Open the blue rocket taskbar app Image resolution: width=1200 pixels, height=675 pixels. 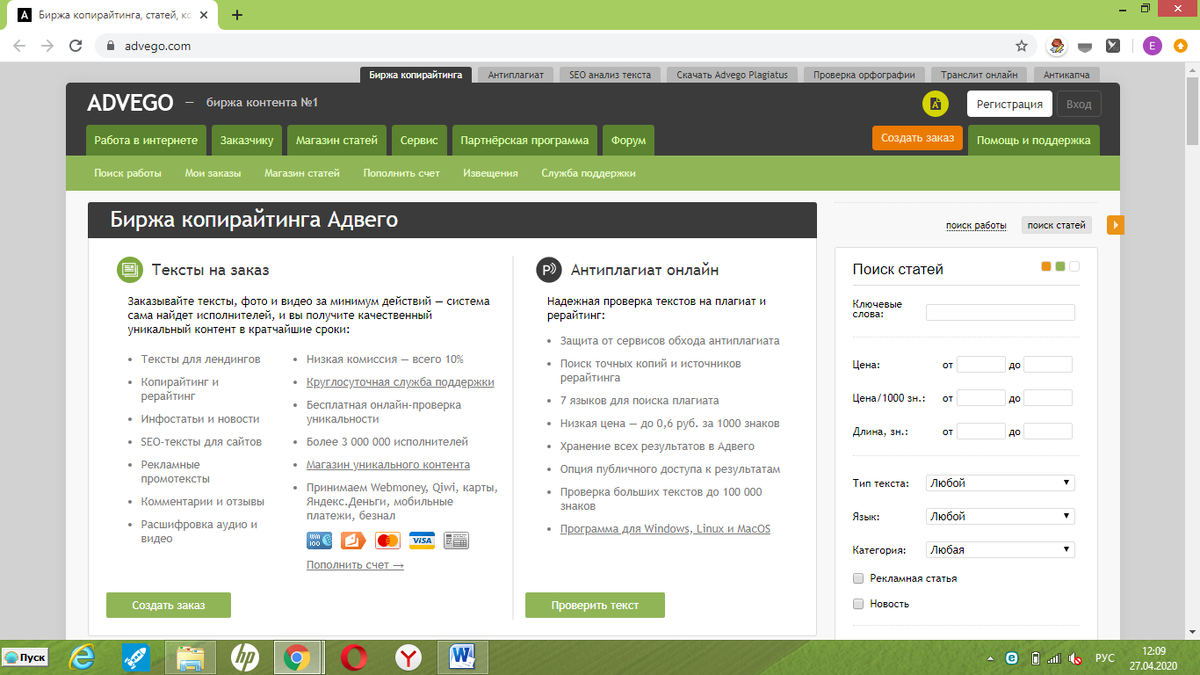[x=136, y=657]
